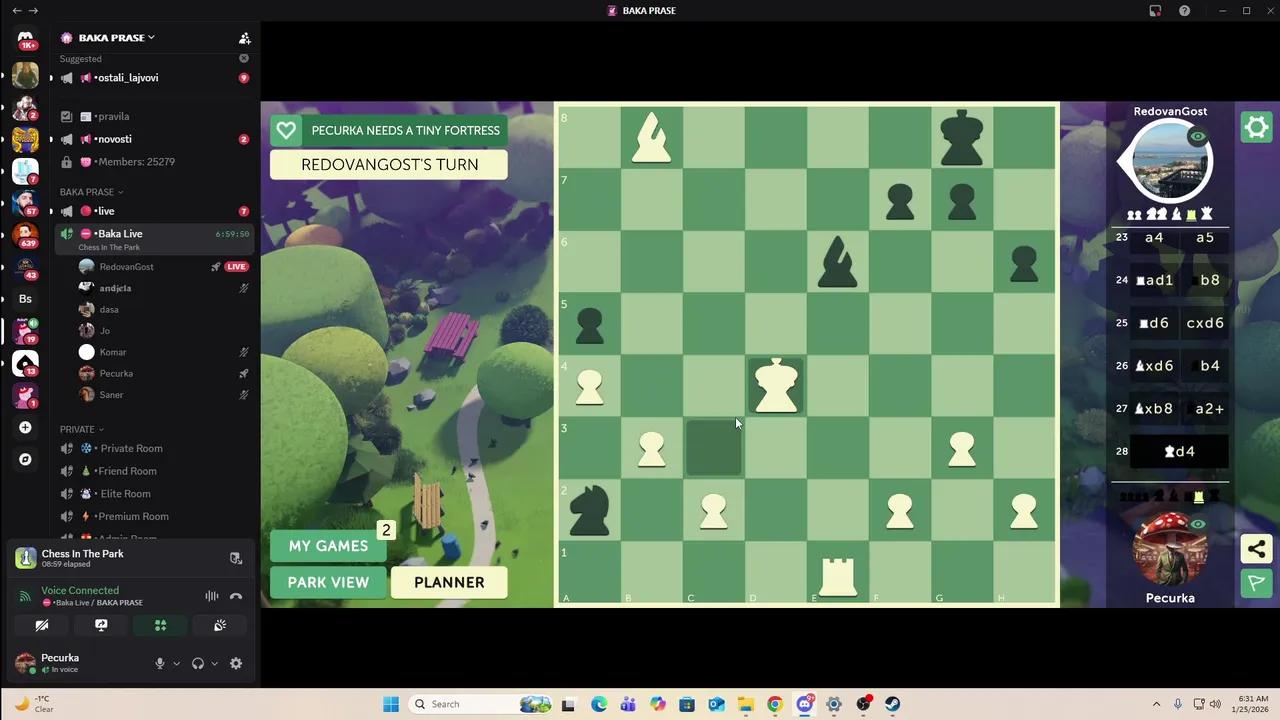Image resolution: width=1280 pixels, height=720 pixels.
Task: Click the share your screen icon
Action: click(x=101, y=625)
